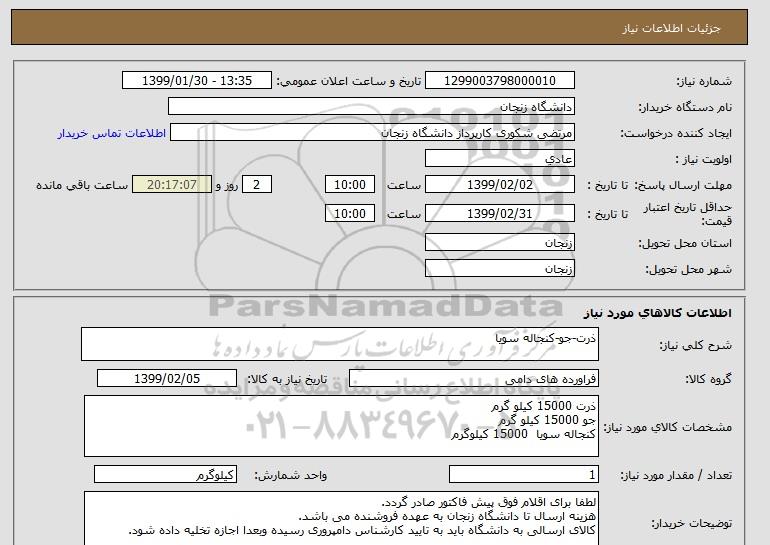Select label حداقل تاریخ اعتبار قیمت
The height and width of the screenshot is (545, 770).
point(688,214)
